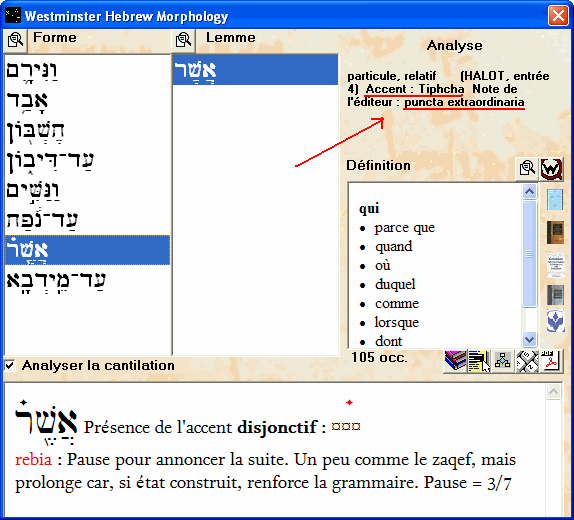The image size is (574, 520).
Task: Open the brown book cover thumbnail
Action: click(555, 232)
